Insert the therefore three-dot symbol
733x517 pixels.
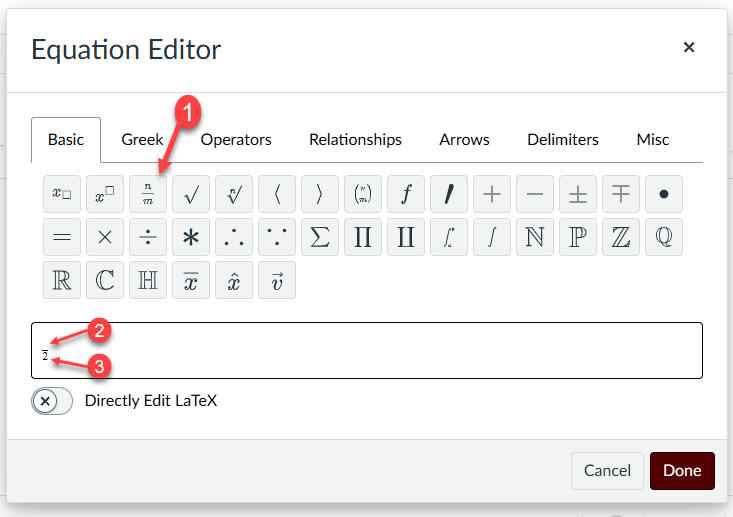(234, 237)
